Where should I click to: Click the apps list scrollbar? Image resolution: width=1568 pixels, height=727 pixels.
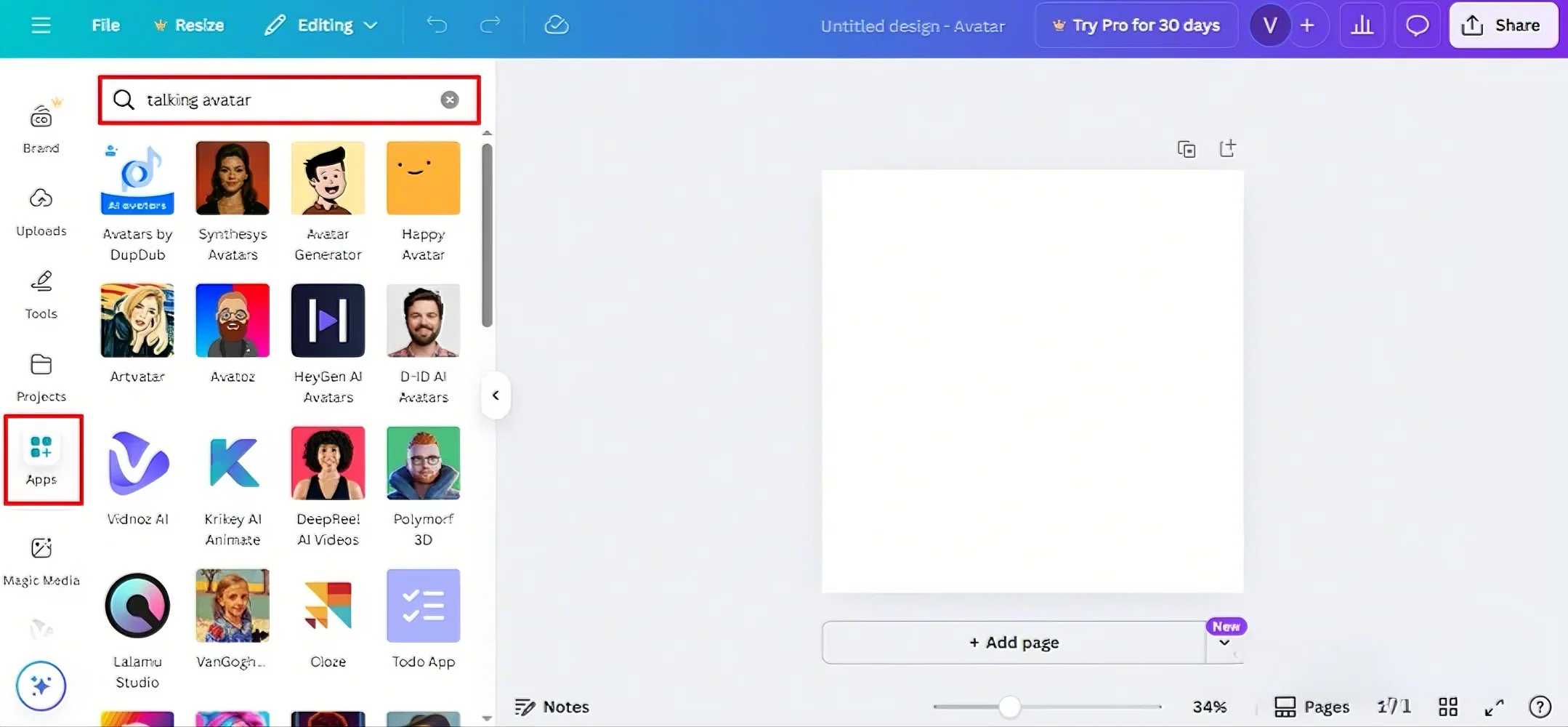click(x=487, y=236)
